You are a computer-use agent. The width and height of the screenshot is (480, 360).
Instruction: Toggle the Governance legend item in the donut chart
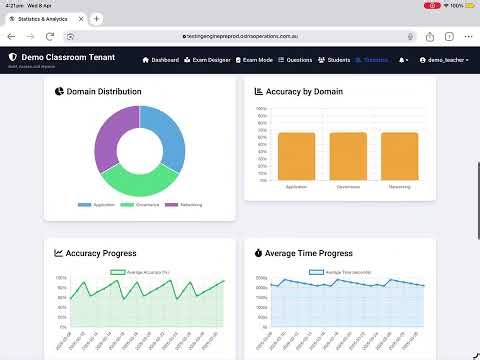pyautogui.click(x=140, y=205)
